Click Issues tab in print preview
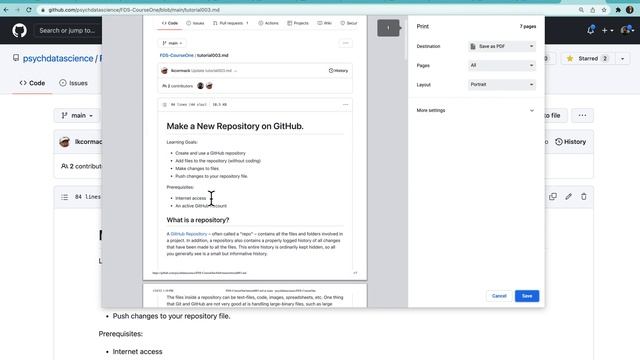 coord(195,23)
